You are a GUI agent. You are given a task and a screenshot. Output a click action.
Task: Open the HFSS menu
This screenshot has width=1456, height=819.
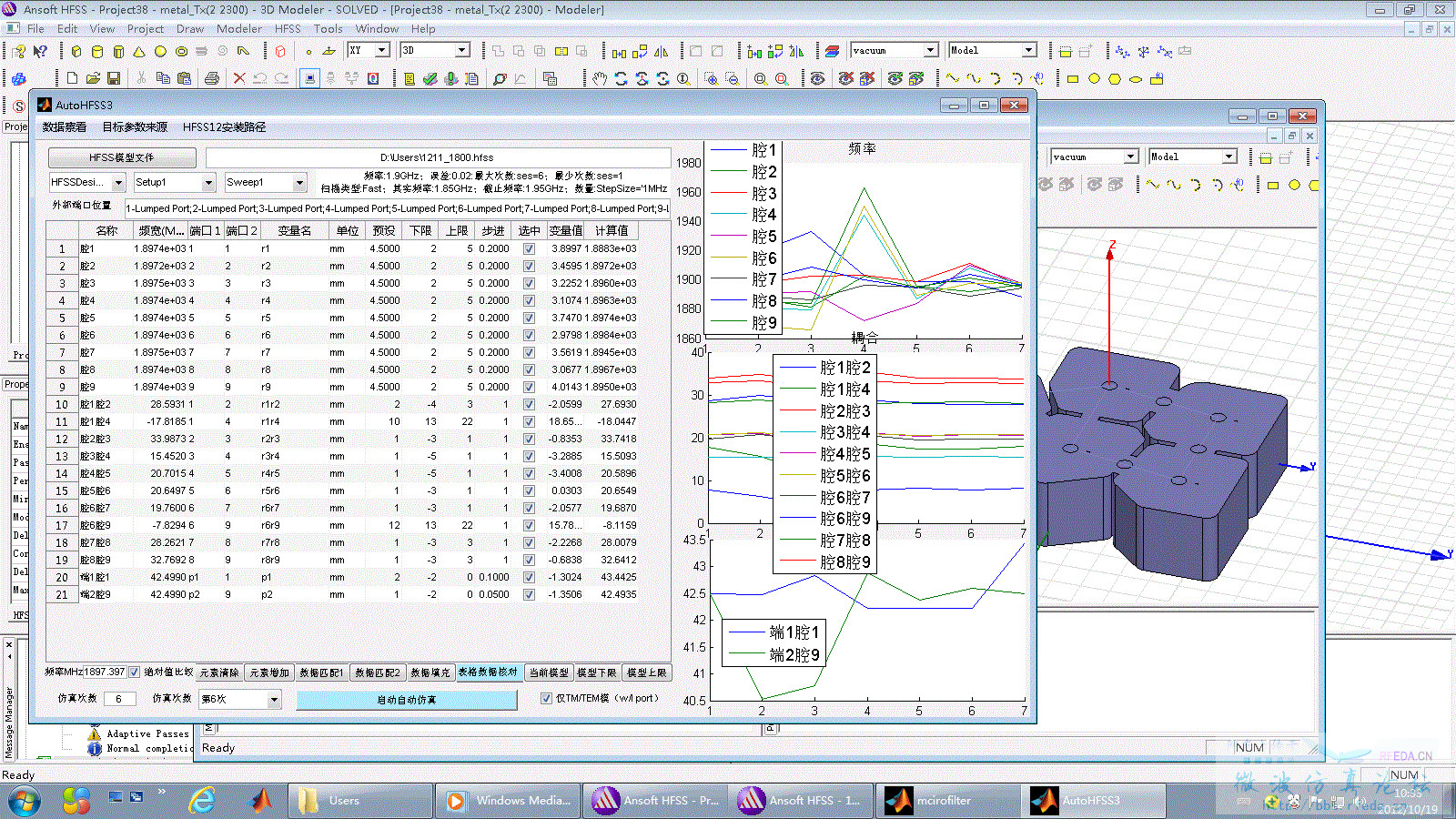(288, 29)
